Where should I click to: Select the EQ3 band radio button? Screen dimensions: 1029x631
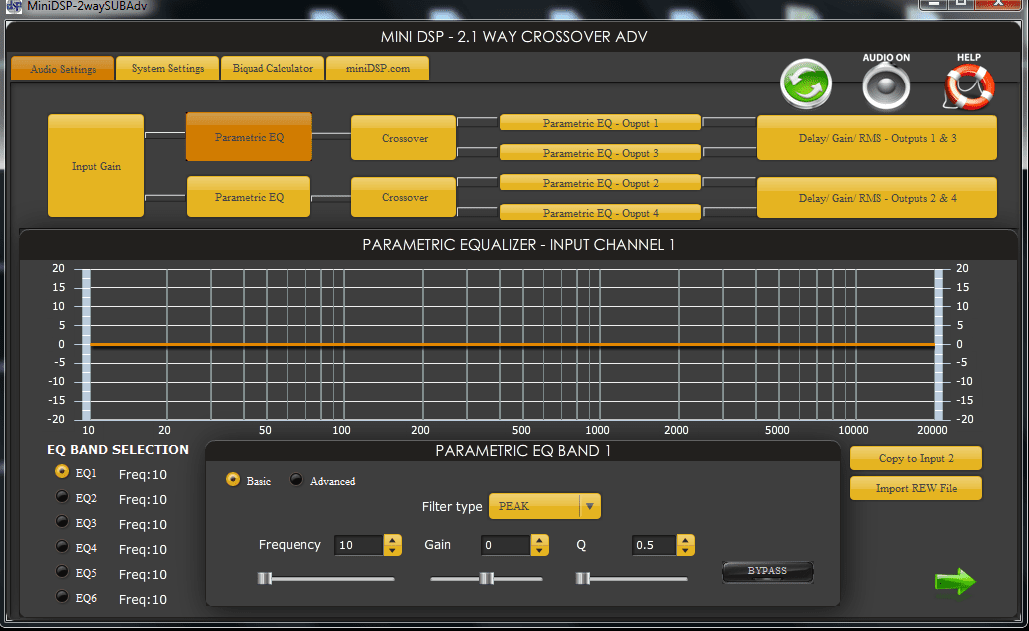62,521
